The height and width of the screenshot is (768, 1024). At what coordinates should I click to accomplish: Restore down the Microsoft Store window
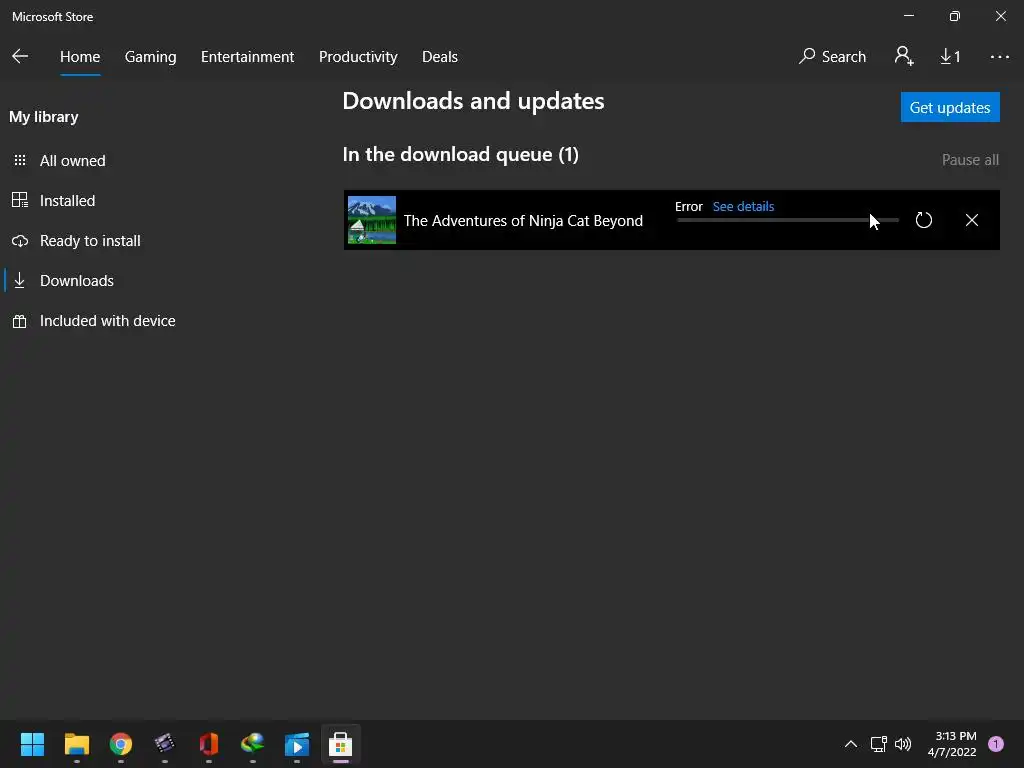click(954, 16)
